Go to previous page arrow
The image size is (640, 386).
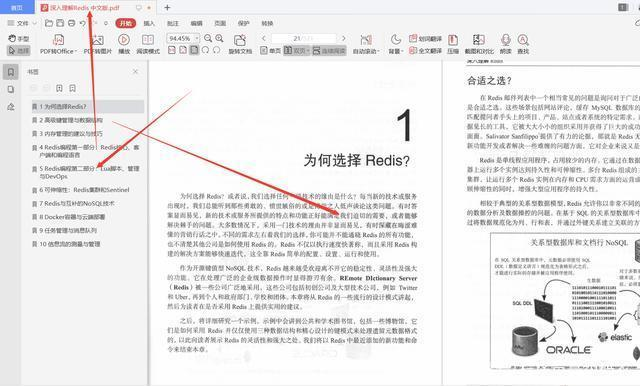(264, 38)
